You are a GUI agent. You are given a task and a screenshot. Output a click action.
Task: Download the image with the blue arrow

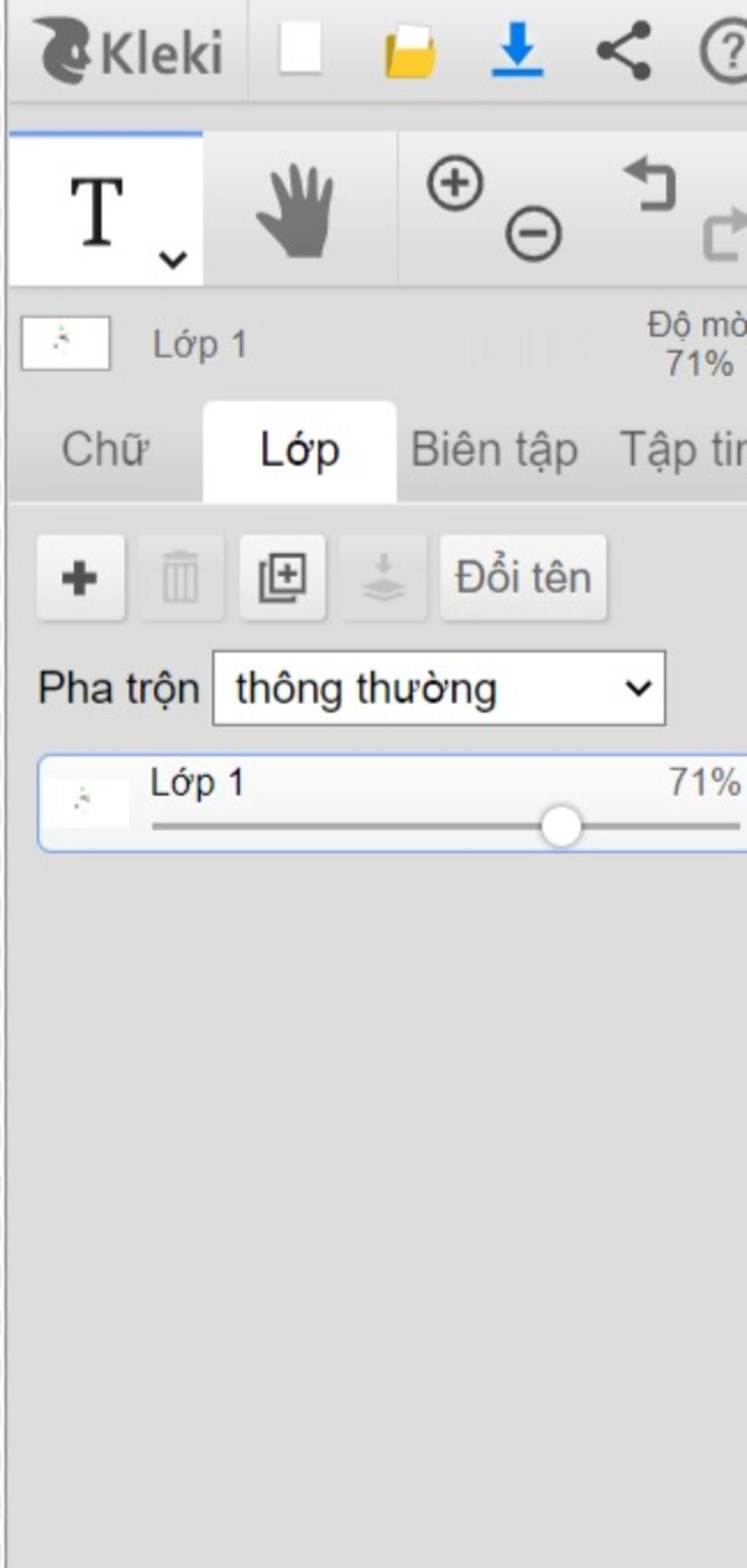click(x=517, y=50)
